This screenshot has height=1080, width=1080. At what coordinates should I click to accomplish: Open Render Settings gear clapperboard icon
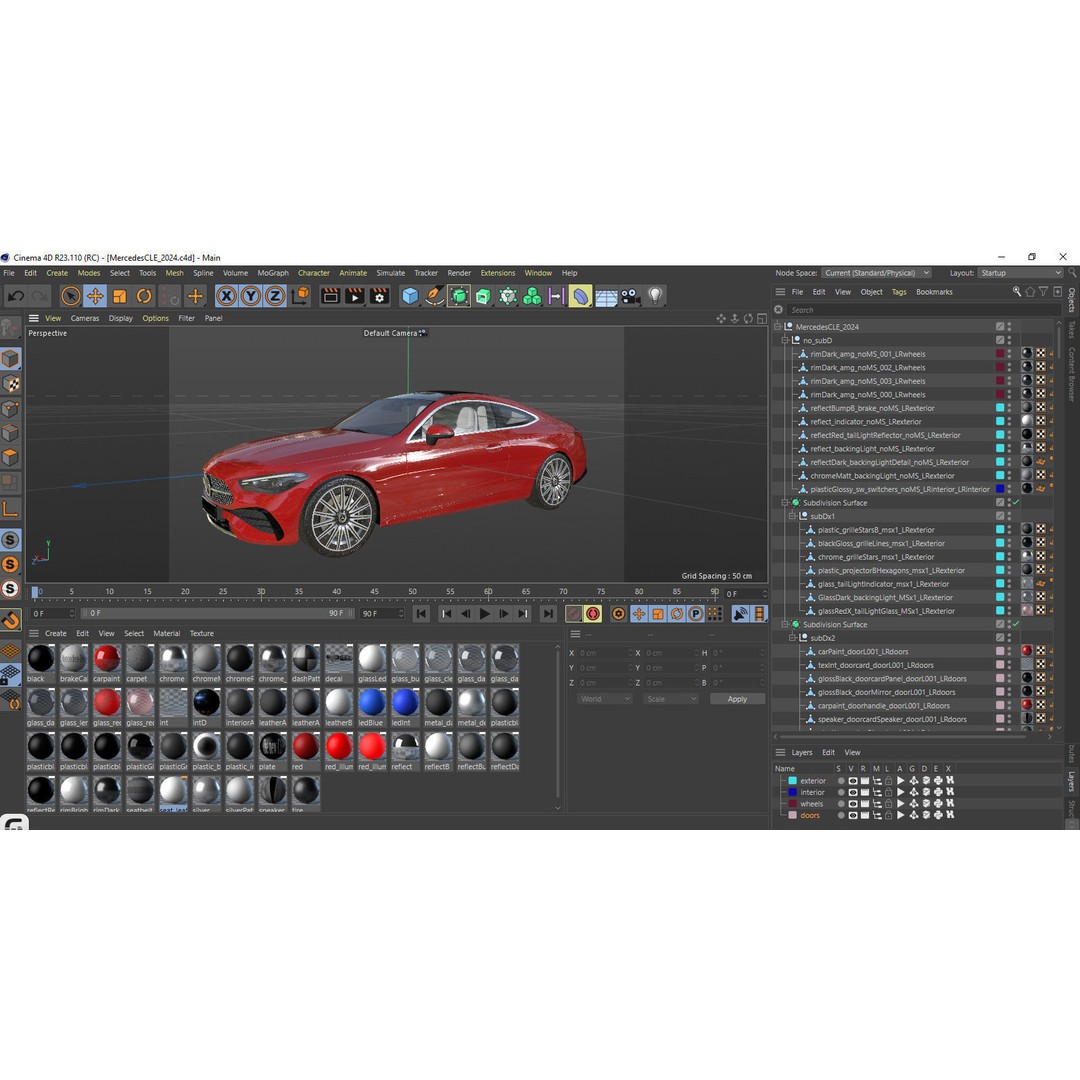point(379,296)
